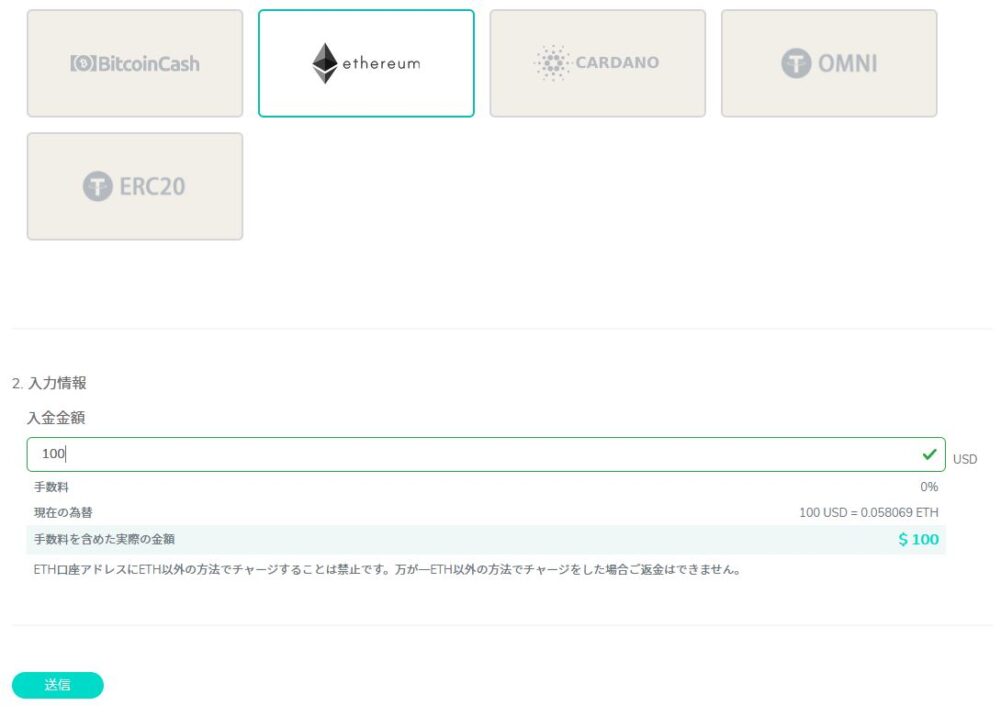Click the 2. 入力情報 section heading
1001x717 pixels.
click(49, 383)
